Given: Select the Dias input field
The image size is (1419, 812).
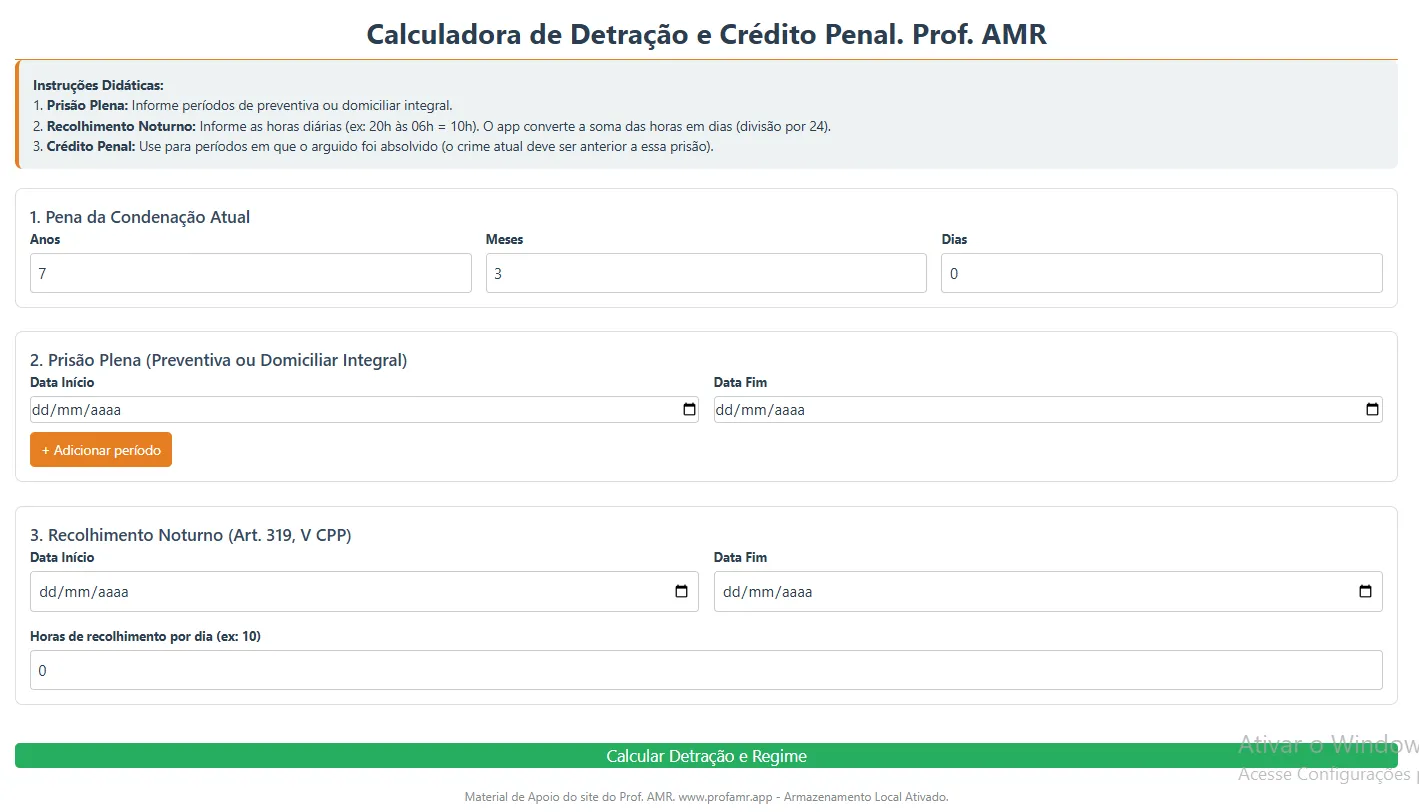Looking at the screenshot, I should [x=1161, y=273].
